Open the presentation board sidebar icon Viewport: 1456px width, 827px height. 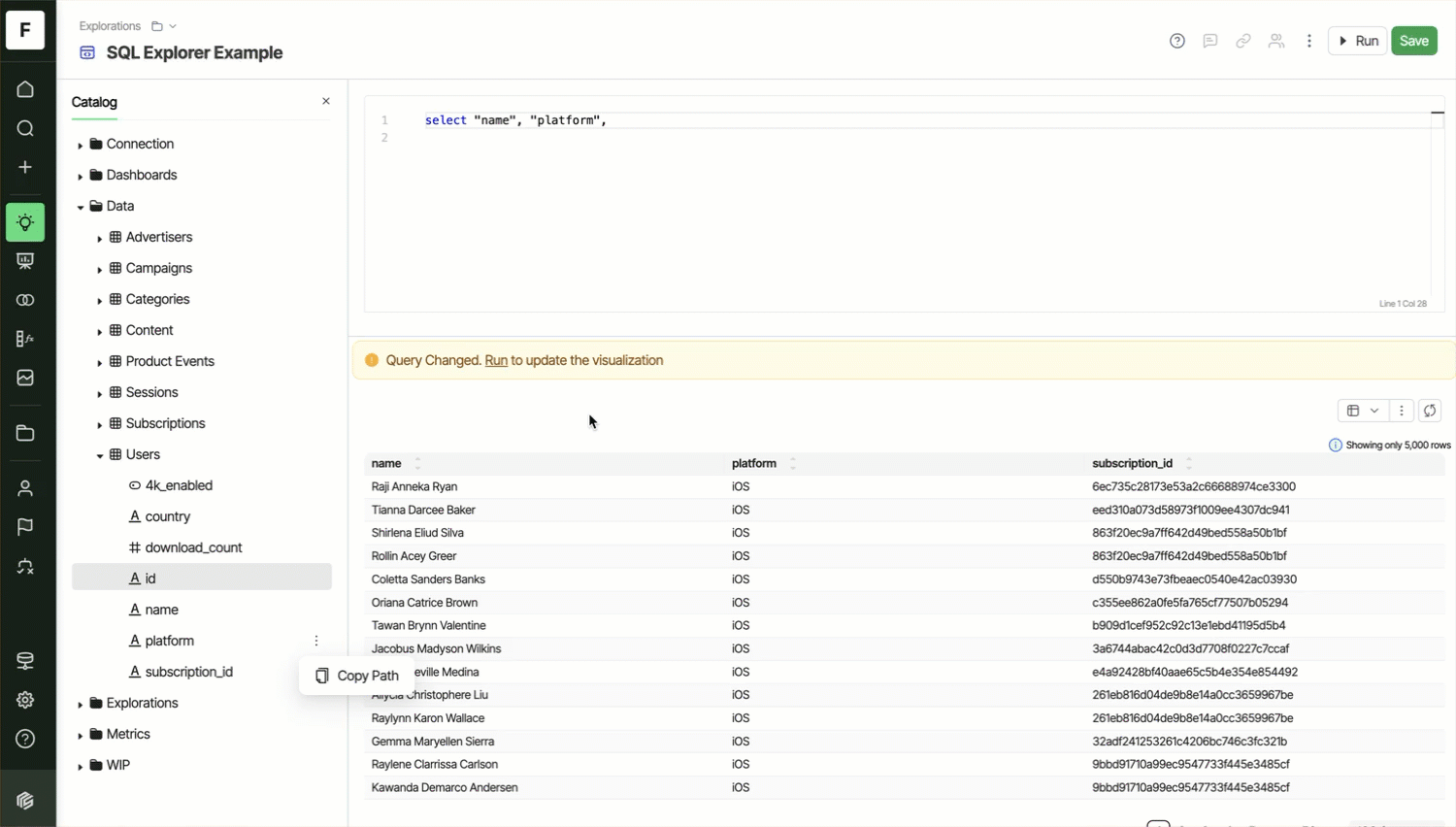[25, 261]
